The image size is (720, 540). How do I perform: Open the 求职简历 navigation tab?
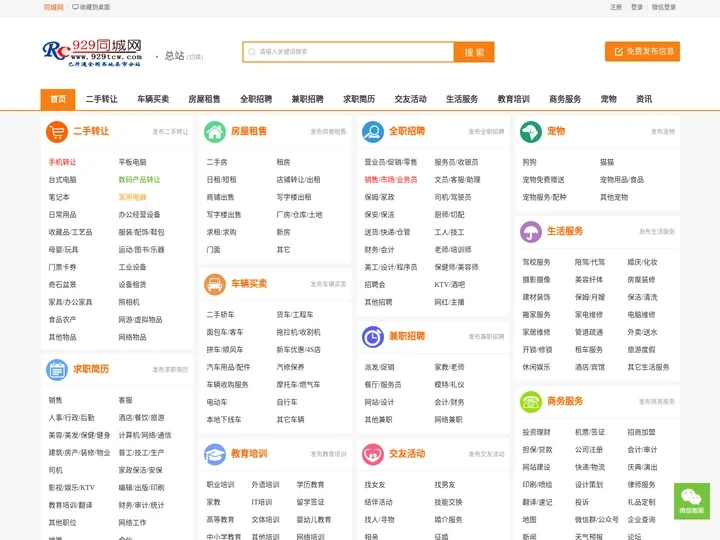359,99
